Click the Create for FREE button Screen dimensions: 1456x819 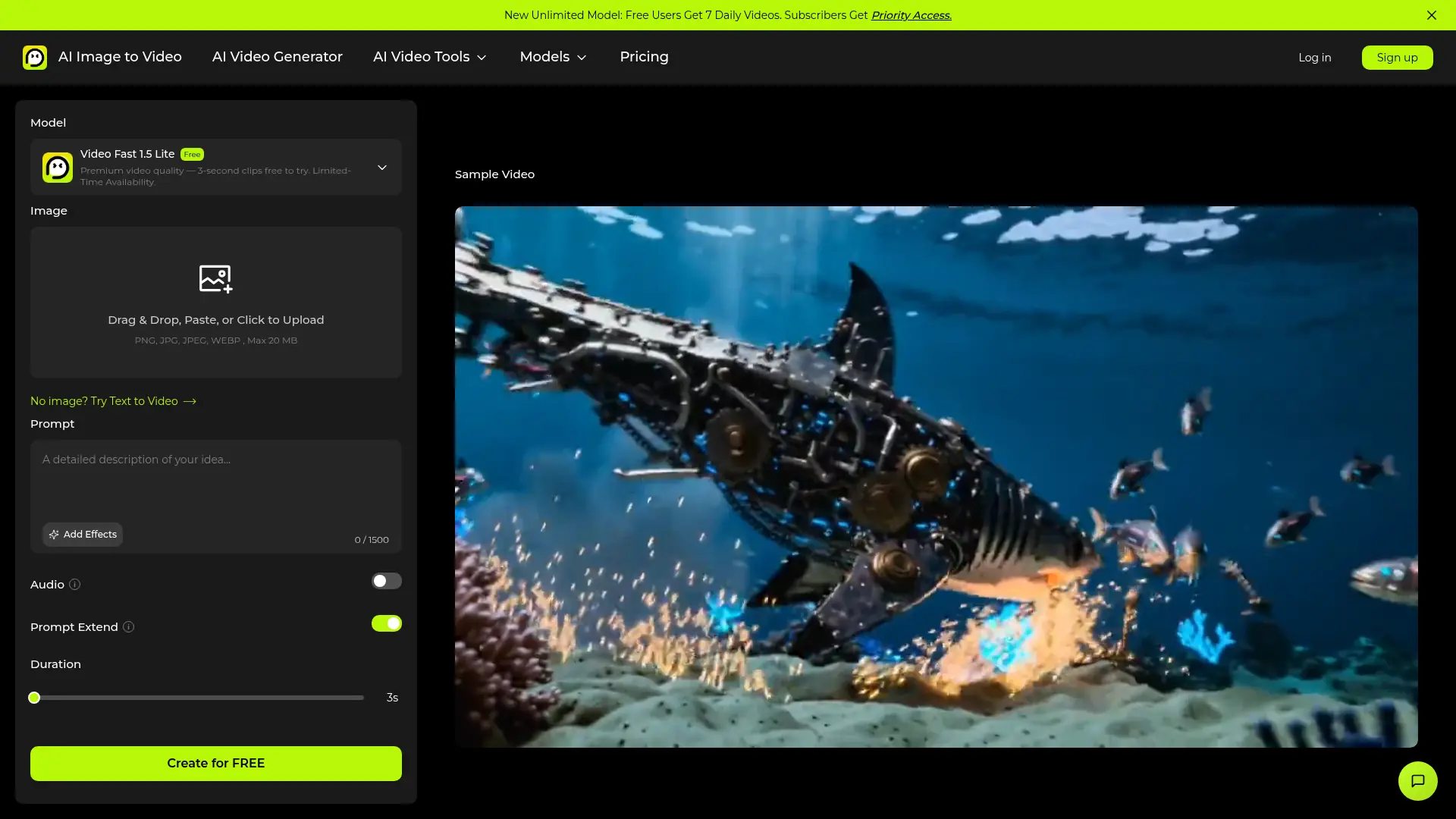tap(216, 764)
